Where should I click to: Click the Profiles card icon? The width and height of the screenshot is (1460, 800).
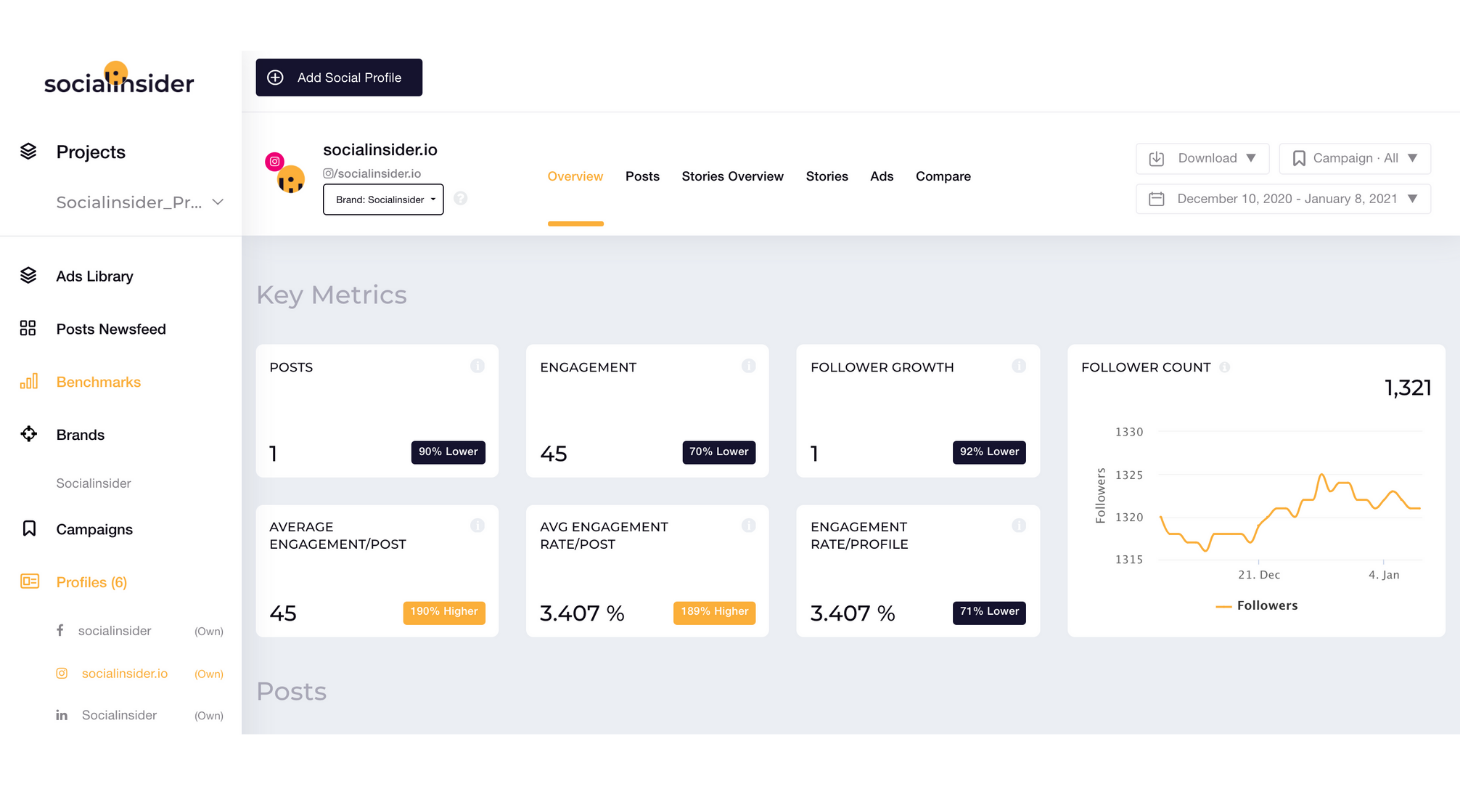point(29,581)
